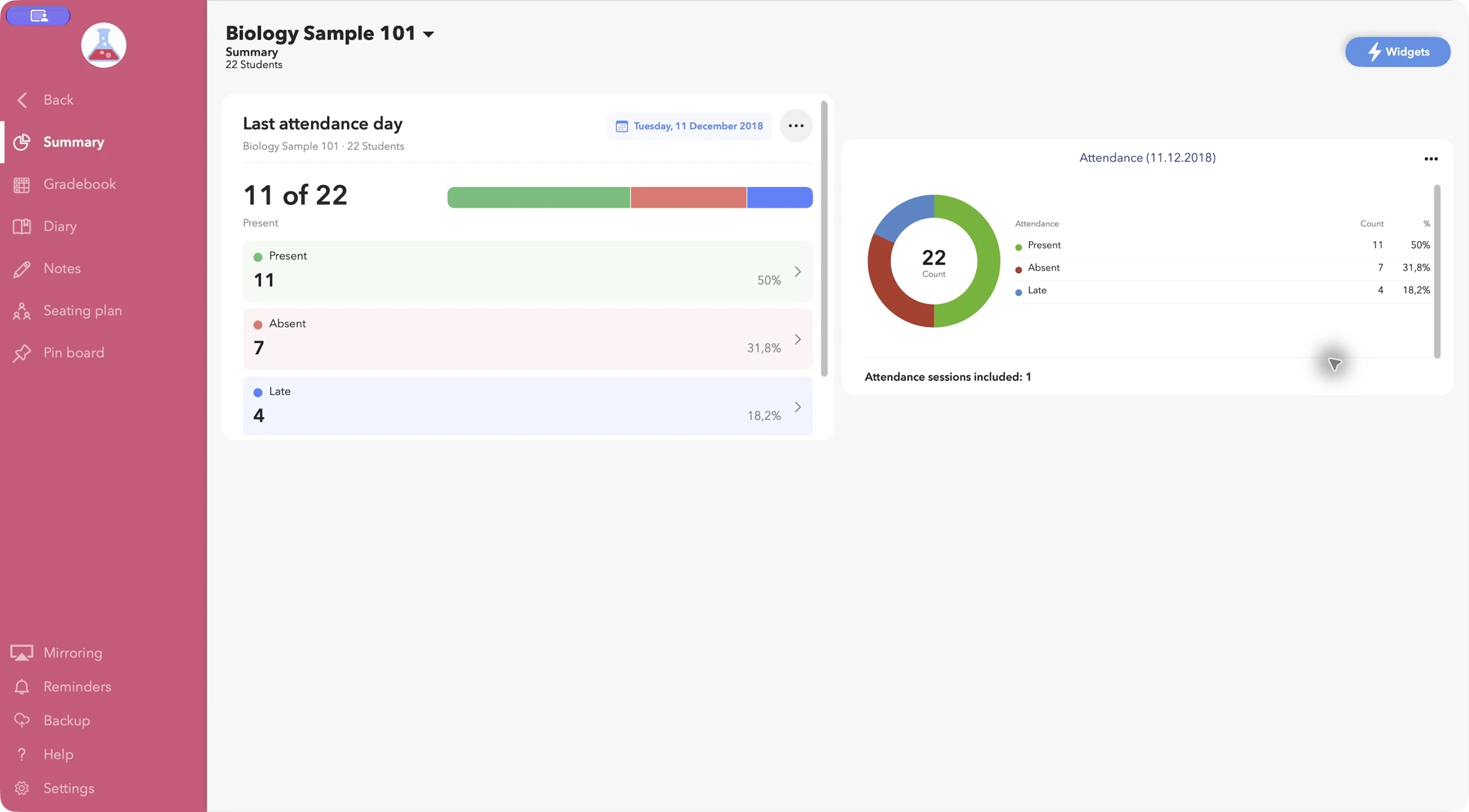
Task: Select Late row in the attendance legend table
Action: tap(1222, 291)
